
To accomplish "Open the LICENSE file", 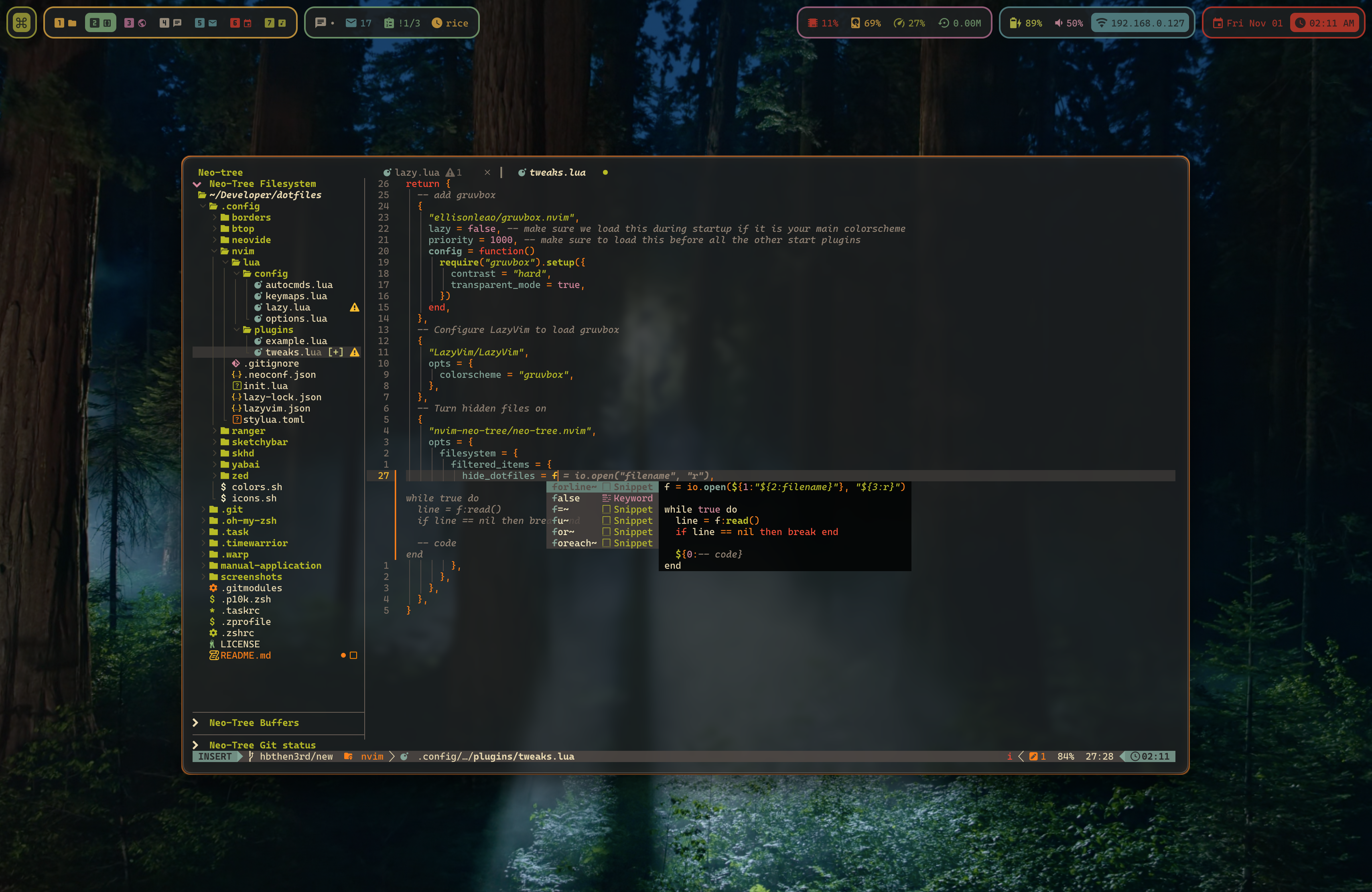I will point(234,644).
